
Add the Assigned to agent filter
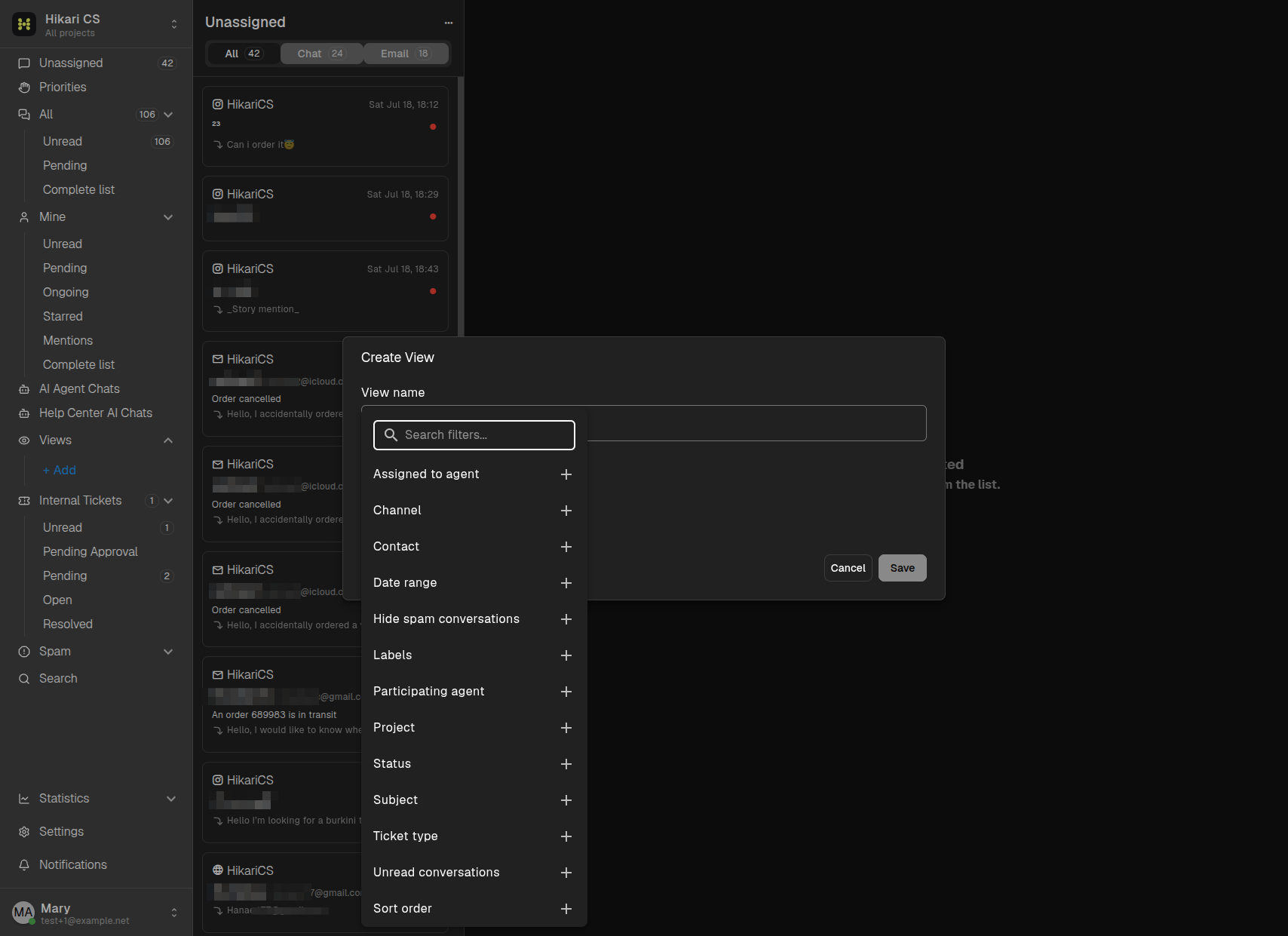click(x=566, y=474)
